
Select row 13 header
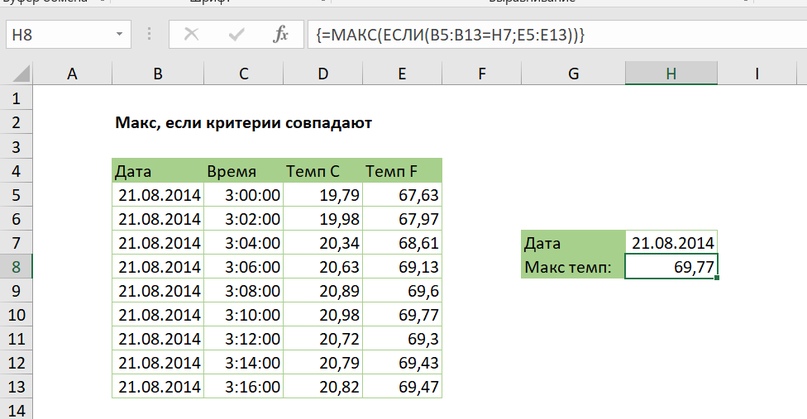(x=16, y=387)
